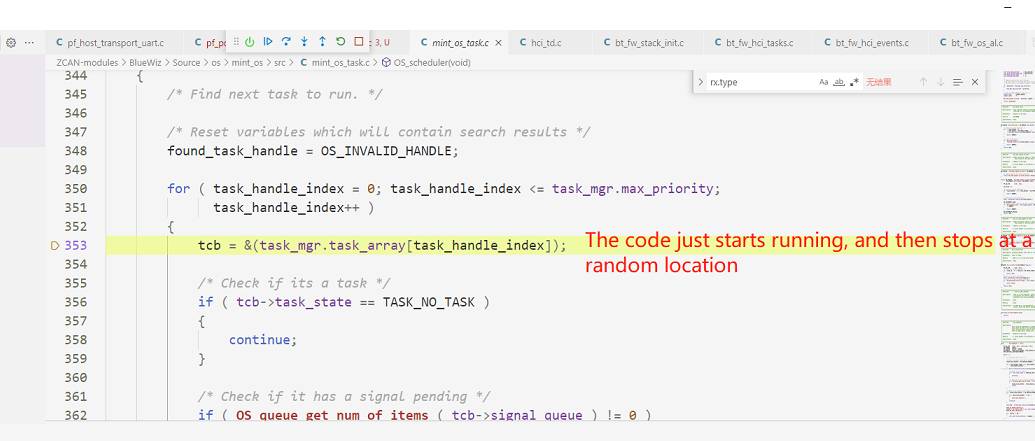Go to previous match arrow
The width and height of the screenshot is (1035, 441).
tap(923, 83)
